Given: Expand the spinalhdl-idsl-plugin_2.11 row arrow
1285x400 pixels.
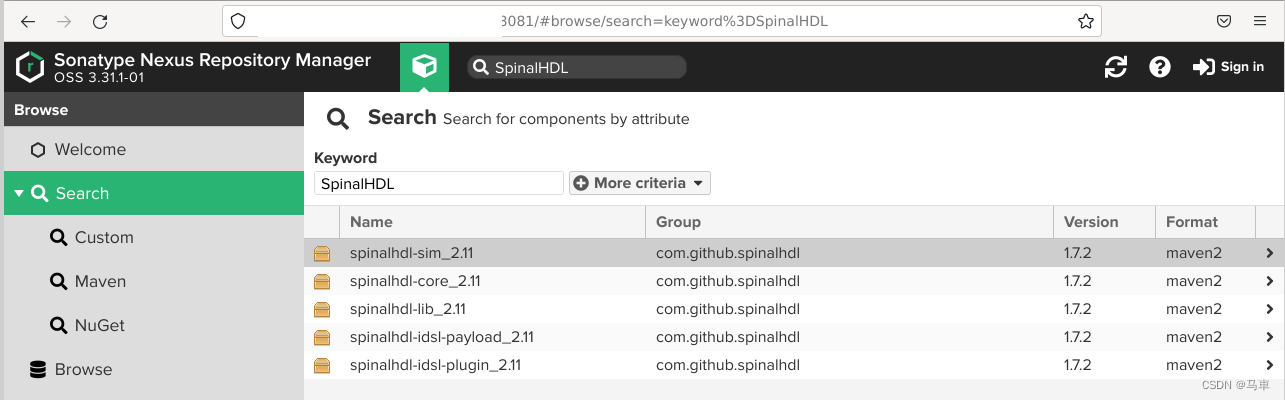Looking at the screenshot, I should pos(1270,365).
